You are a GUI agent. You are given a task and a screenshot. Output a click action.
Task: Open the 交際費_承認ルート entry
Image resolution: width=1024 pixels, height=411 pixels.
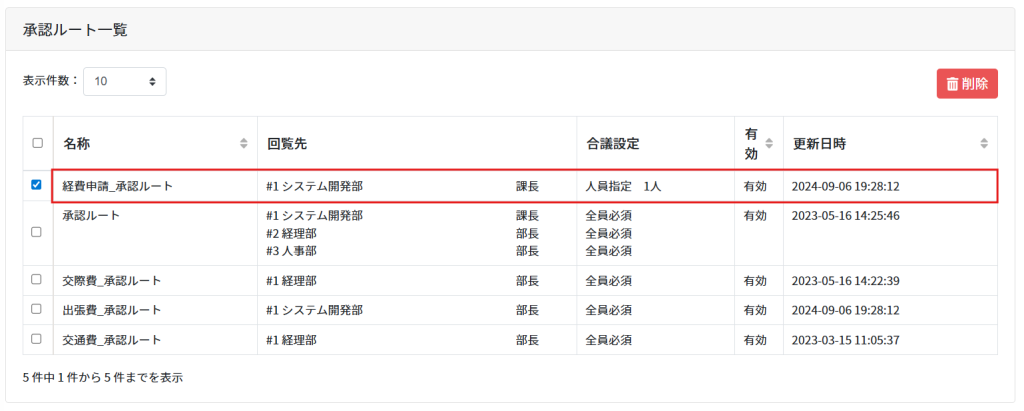click(x=112, y=281)
